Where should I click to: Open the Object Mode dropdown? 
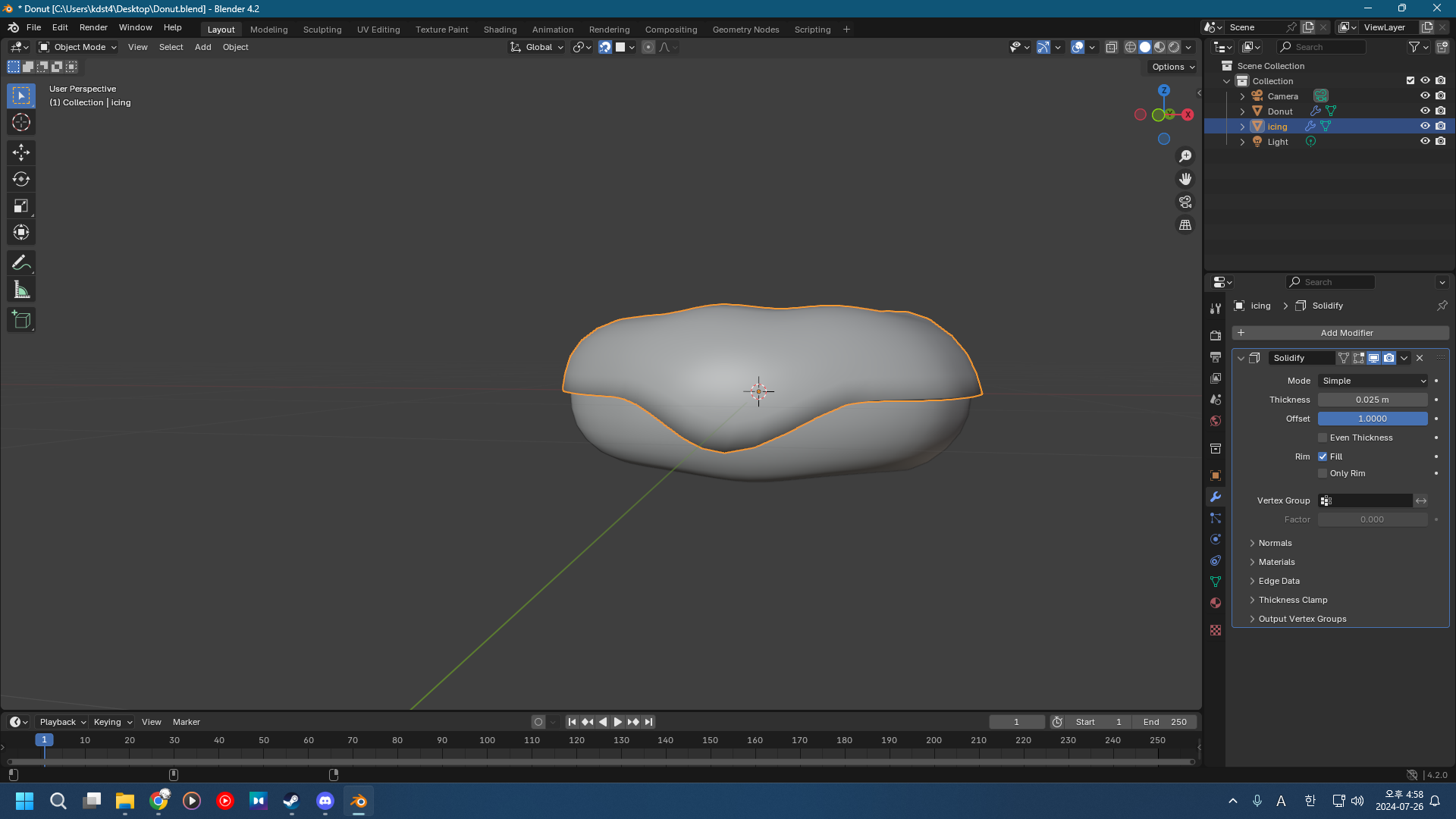[x=78, y=47]
